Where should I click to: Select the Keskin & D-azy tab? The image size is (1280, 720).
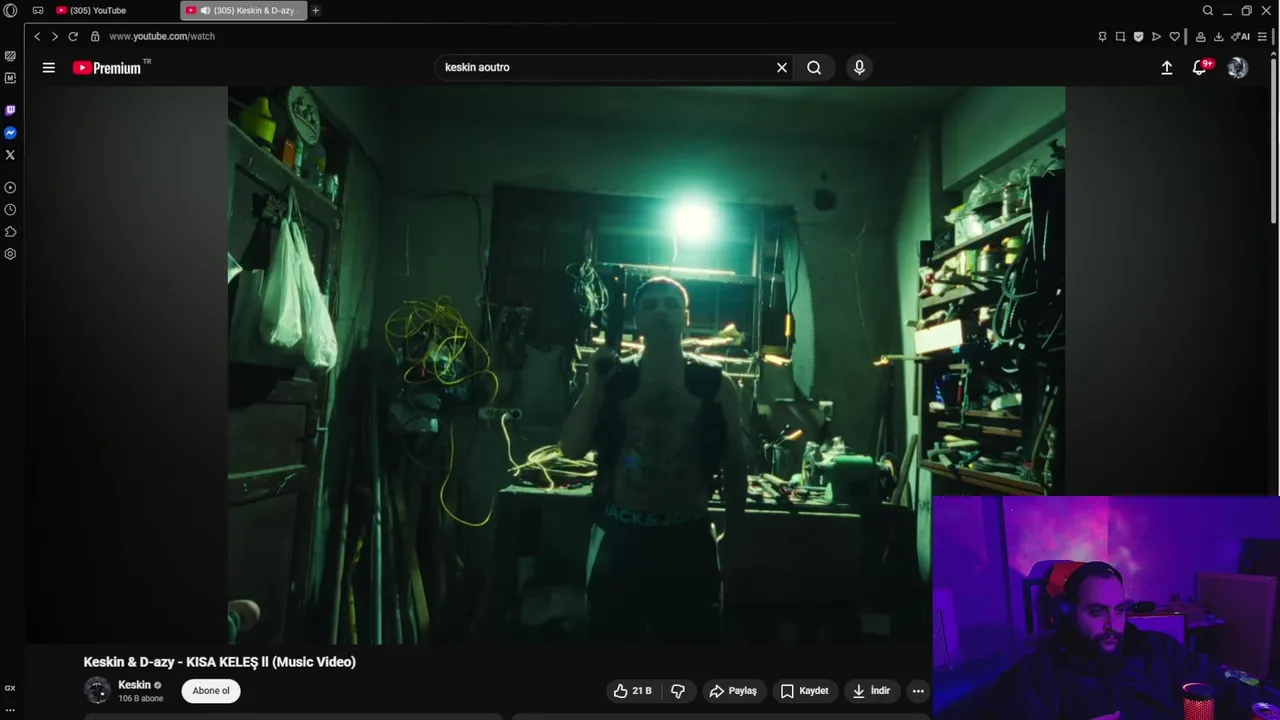click(x=244, y=10)
